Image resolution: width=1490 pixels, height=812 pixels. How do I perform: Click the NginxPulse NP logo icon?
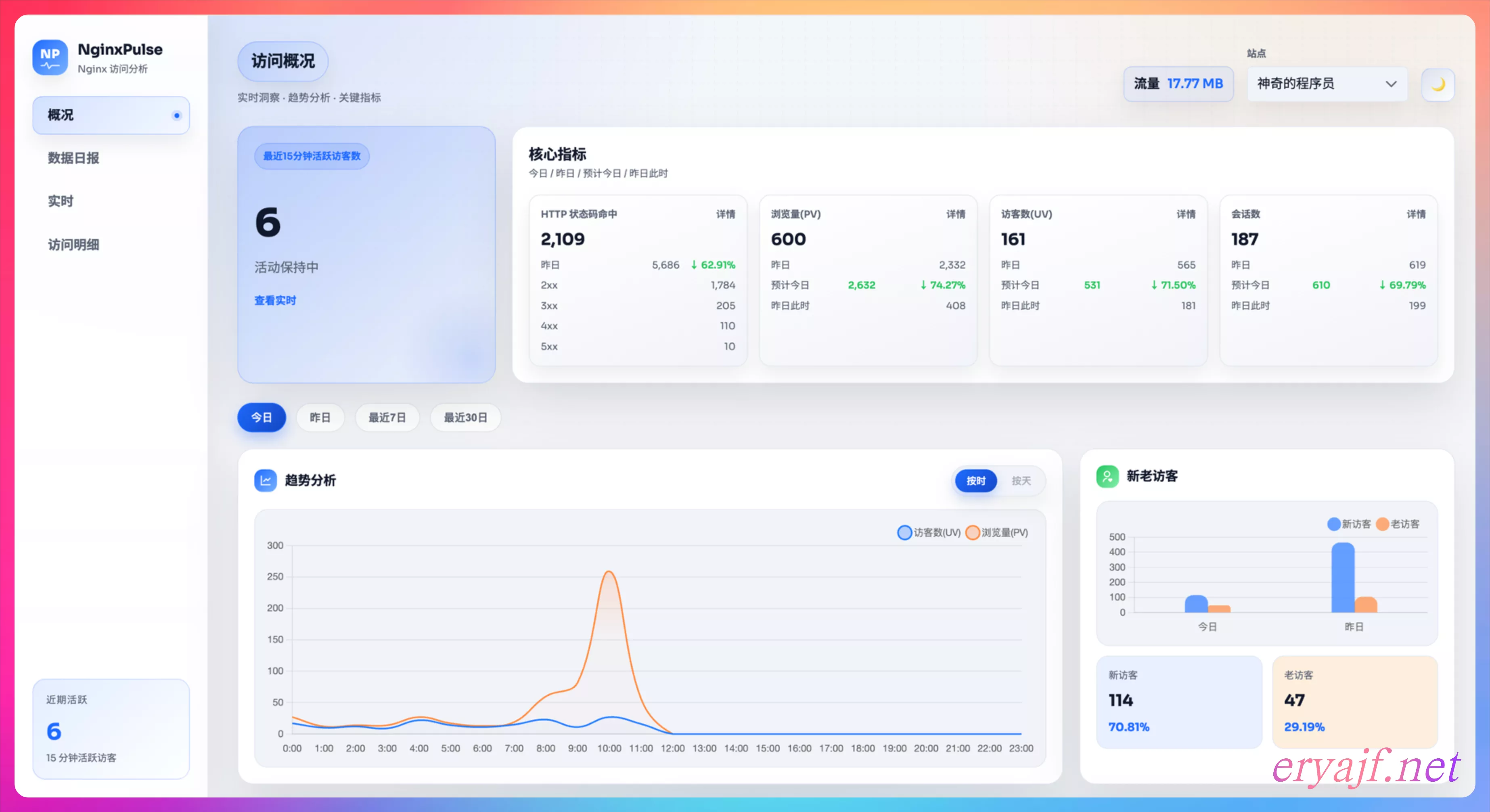pyautogui.click(x=50, y=57)
